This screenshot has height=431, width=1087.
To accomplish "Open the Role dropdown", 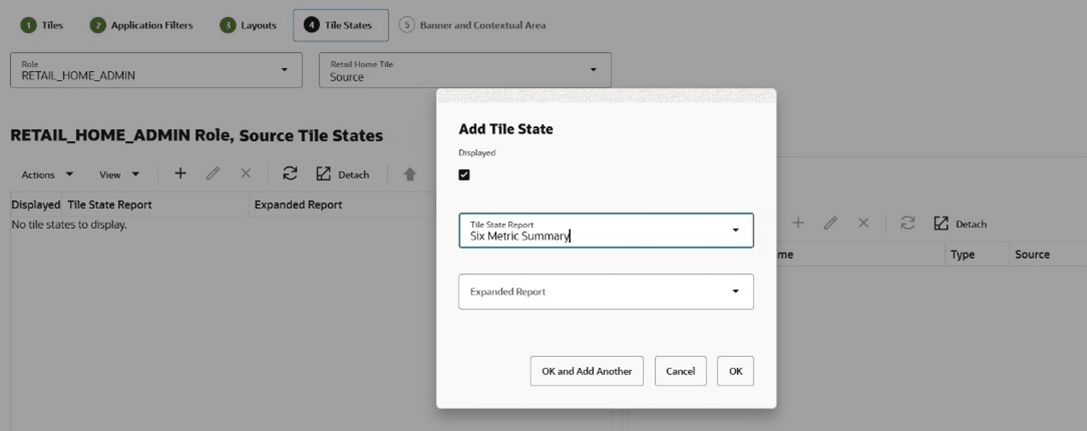I will pyautogui.click(x=284, y=69).
